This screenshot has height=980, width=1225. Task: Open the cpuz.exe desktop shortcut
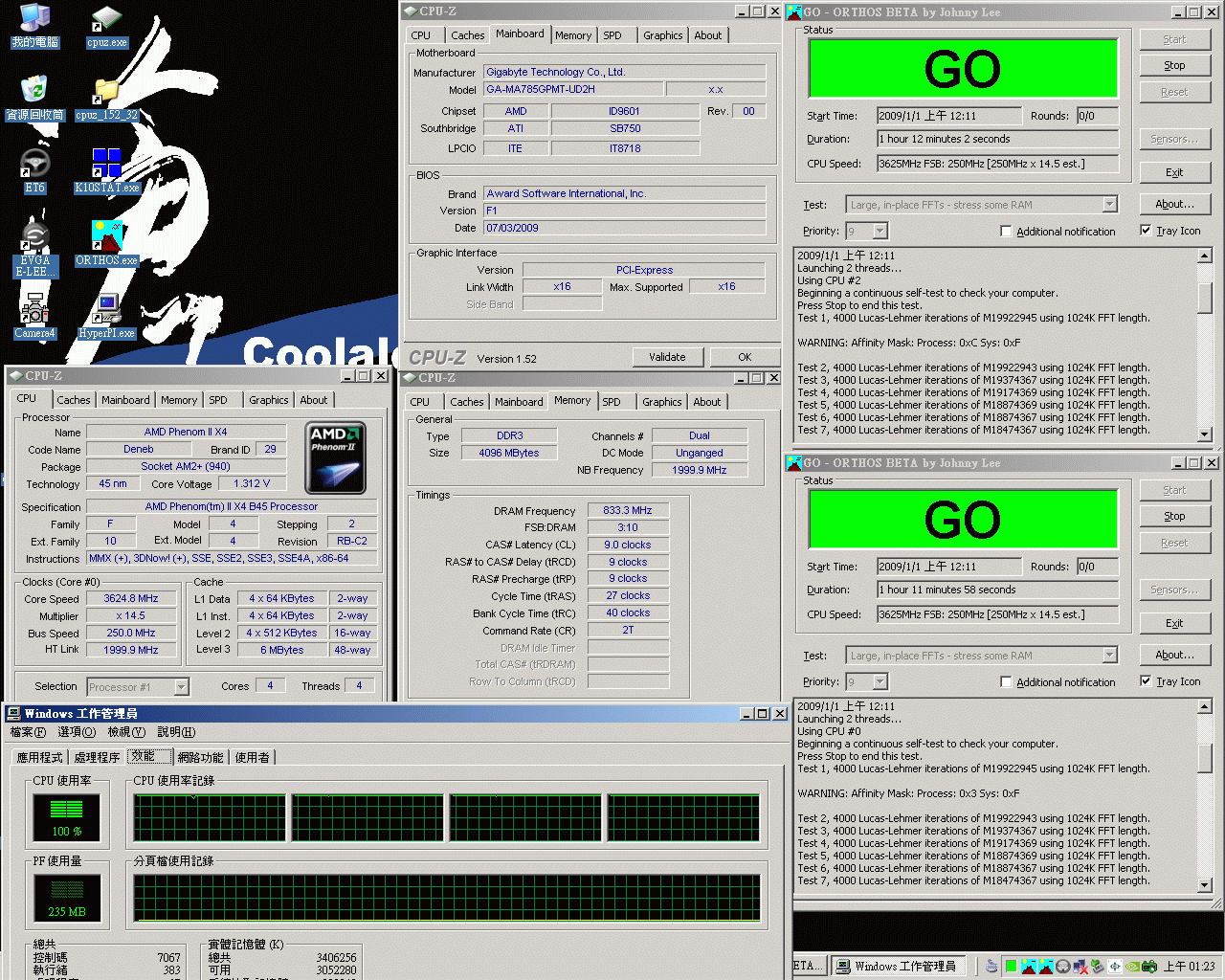tap(106, 27)
